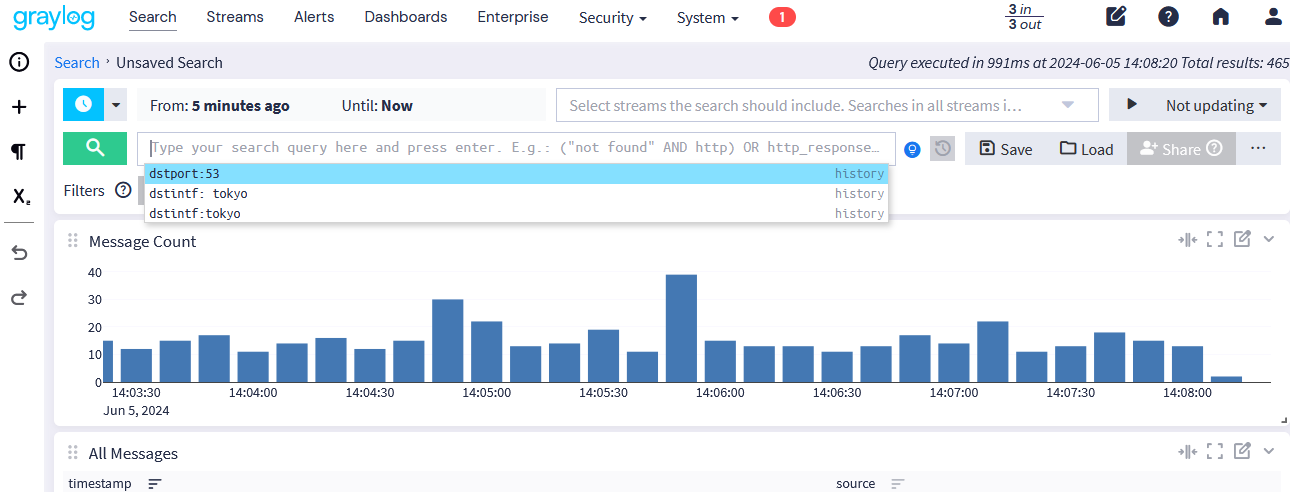Open the scratchpad edit icon in top bar
The width and height of the screenshot is (1290, 492).
(1116, 17)
